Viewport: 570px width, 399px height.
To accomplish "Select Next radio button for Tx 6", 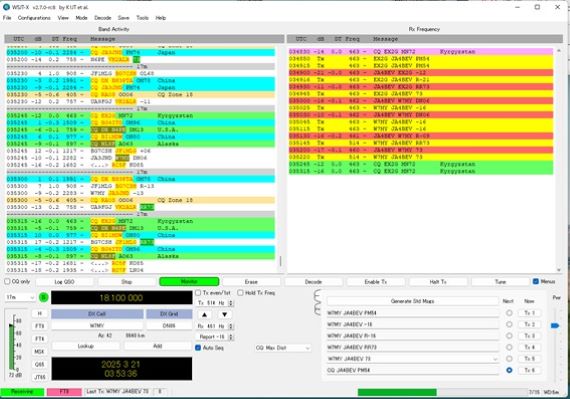I will [x=509, y=370].
